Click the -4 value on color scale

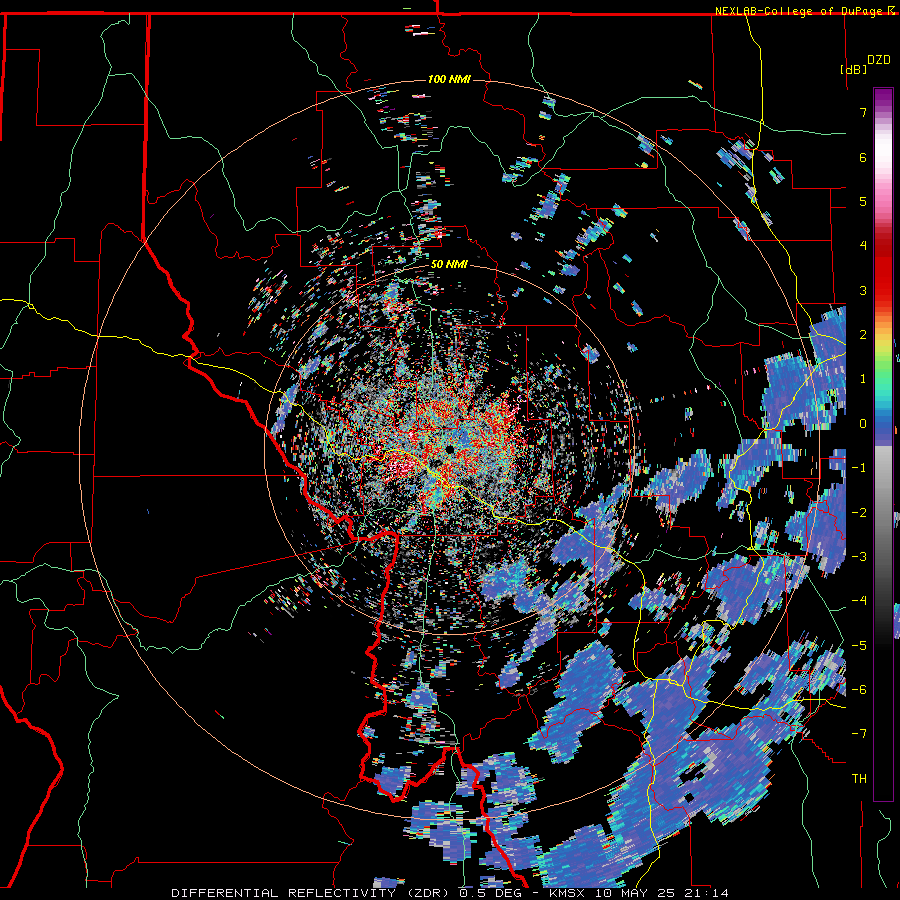point(859,601)
